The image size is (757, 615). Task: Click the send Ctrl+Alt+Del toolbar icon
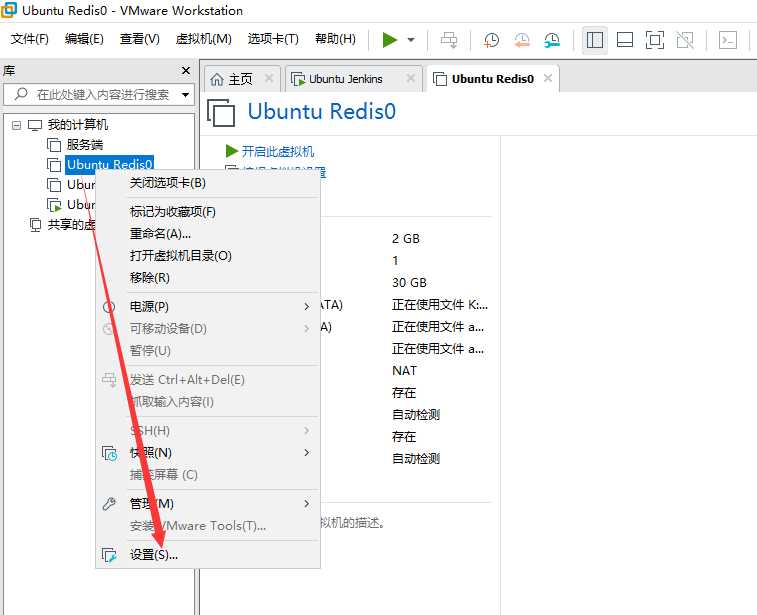(x=449, y=40)
